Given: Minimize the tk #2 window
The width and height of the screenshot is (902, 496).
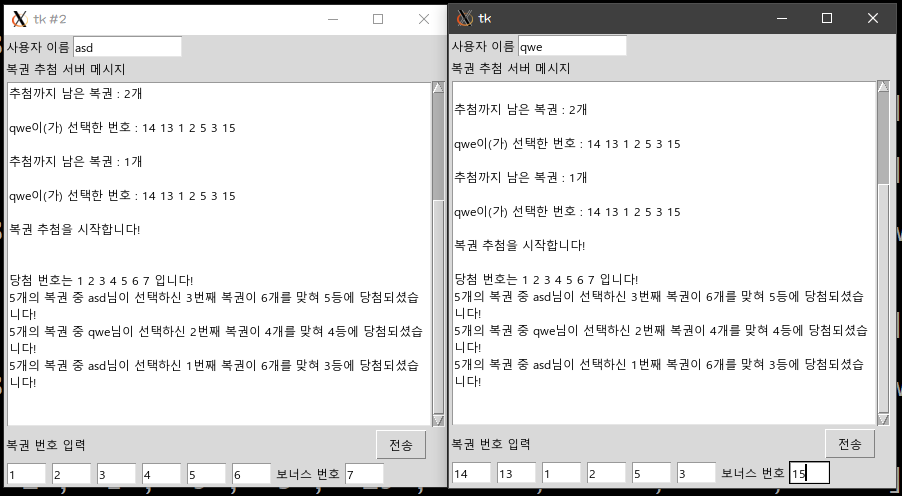Looking at the screenshot, I should (333, 19).
